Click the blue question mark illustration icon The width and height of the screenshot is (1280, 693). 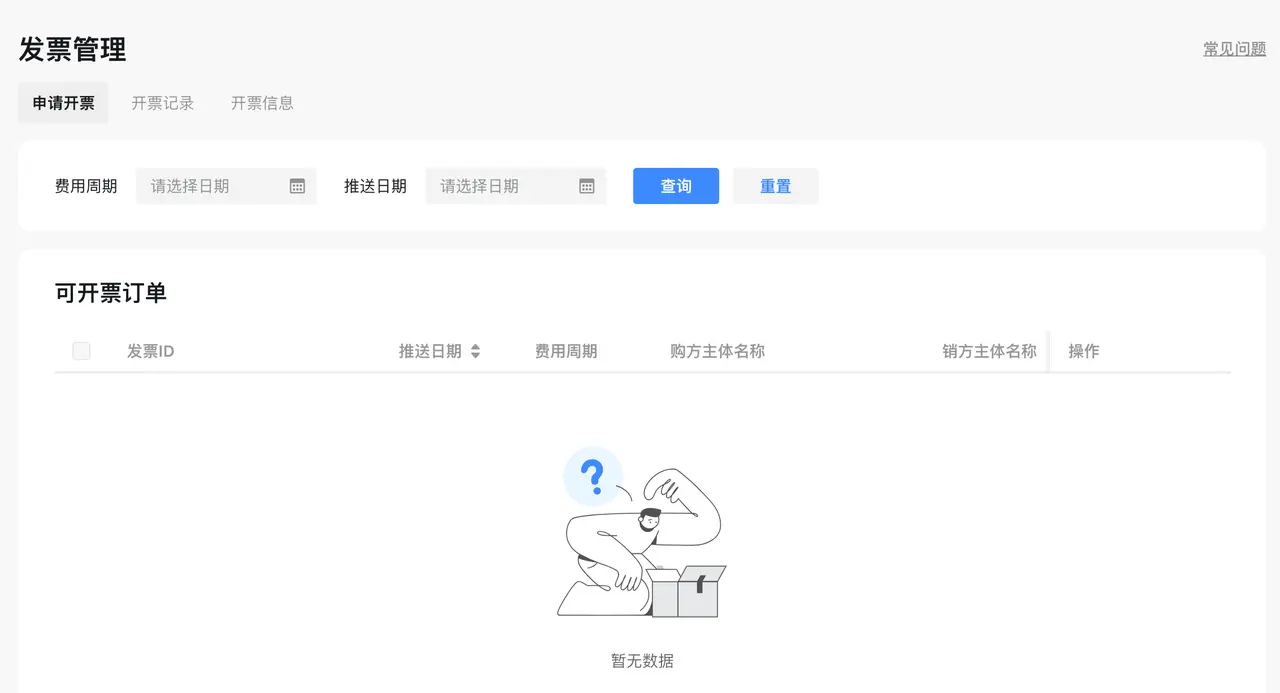593,477
